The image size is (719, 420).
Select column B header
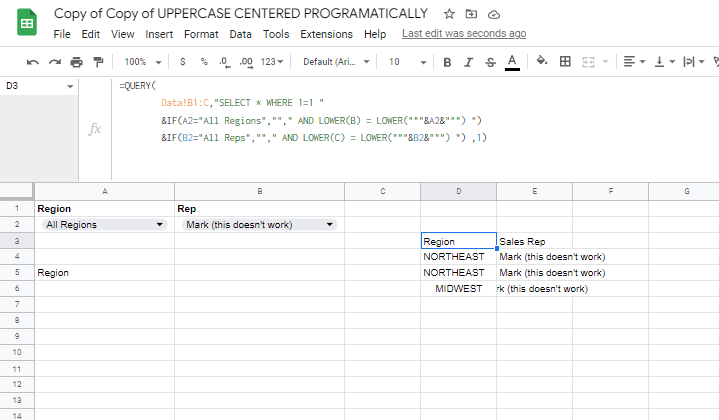260,192
